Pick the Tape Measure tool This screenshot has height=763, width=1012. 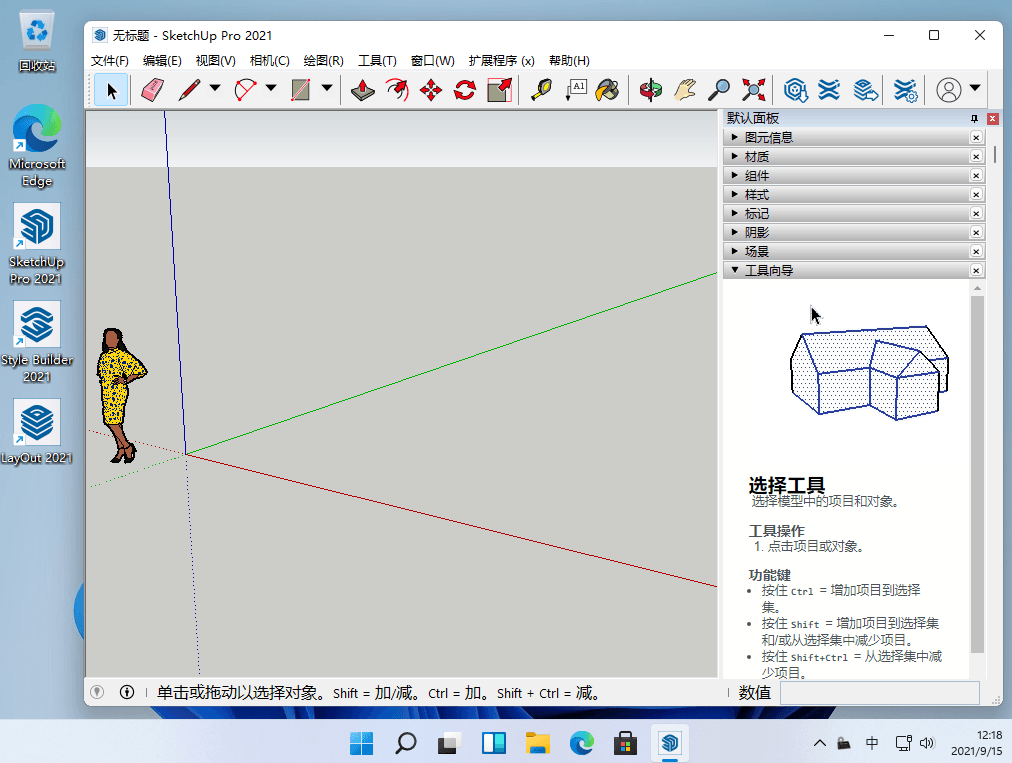click(x=541, y=90)
